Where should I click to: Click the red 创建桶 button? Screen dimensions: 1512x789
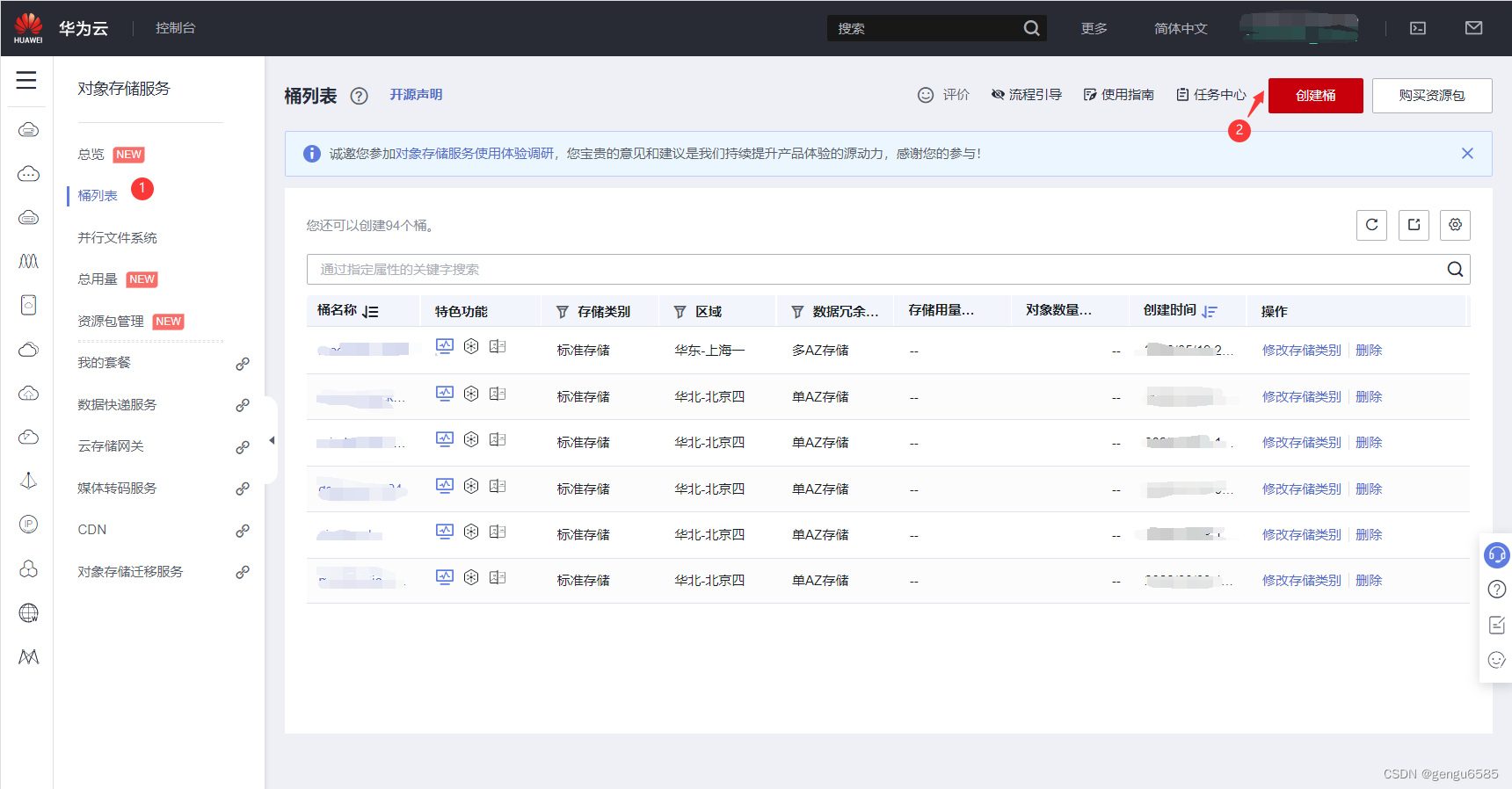(x=1315, y=96)
